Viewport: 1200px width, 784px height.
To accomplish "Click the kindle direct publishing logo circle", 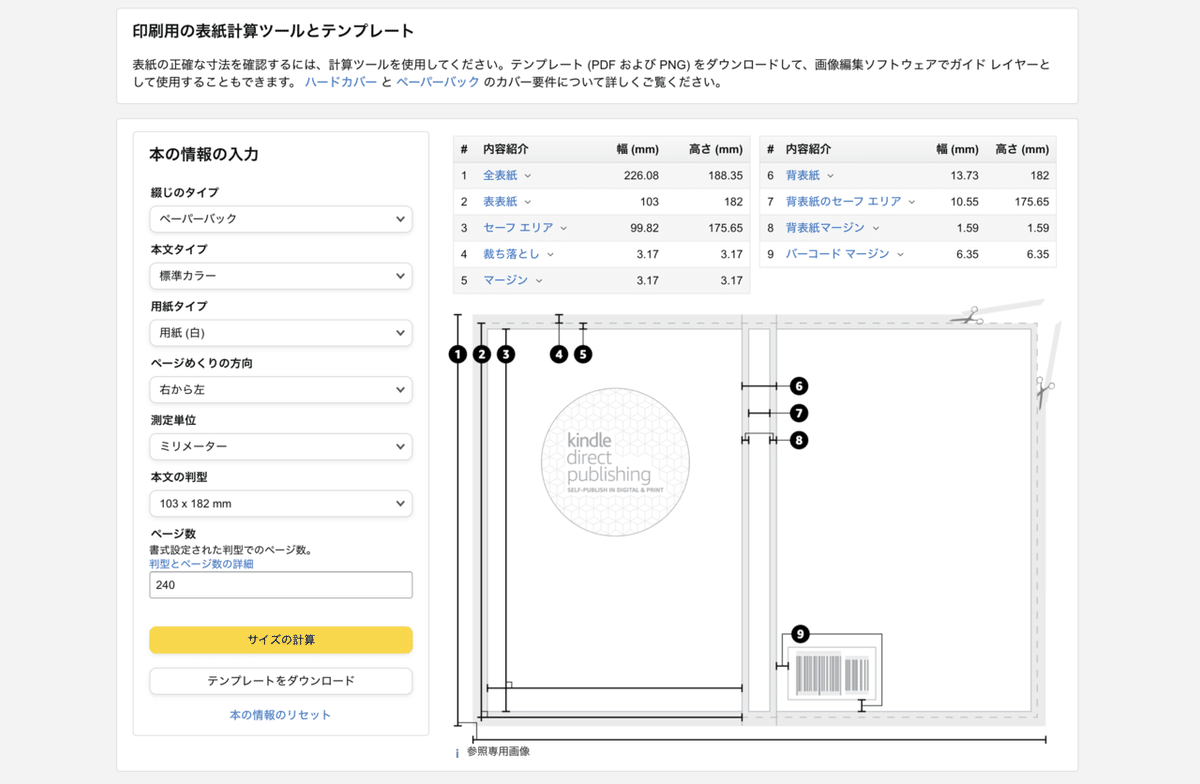I will [615, 462].
